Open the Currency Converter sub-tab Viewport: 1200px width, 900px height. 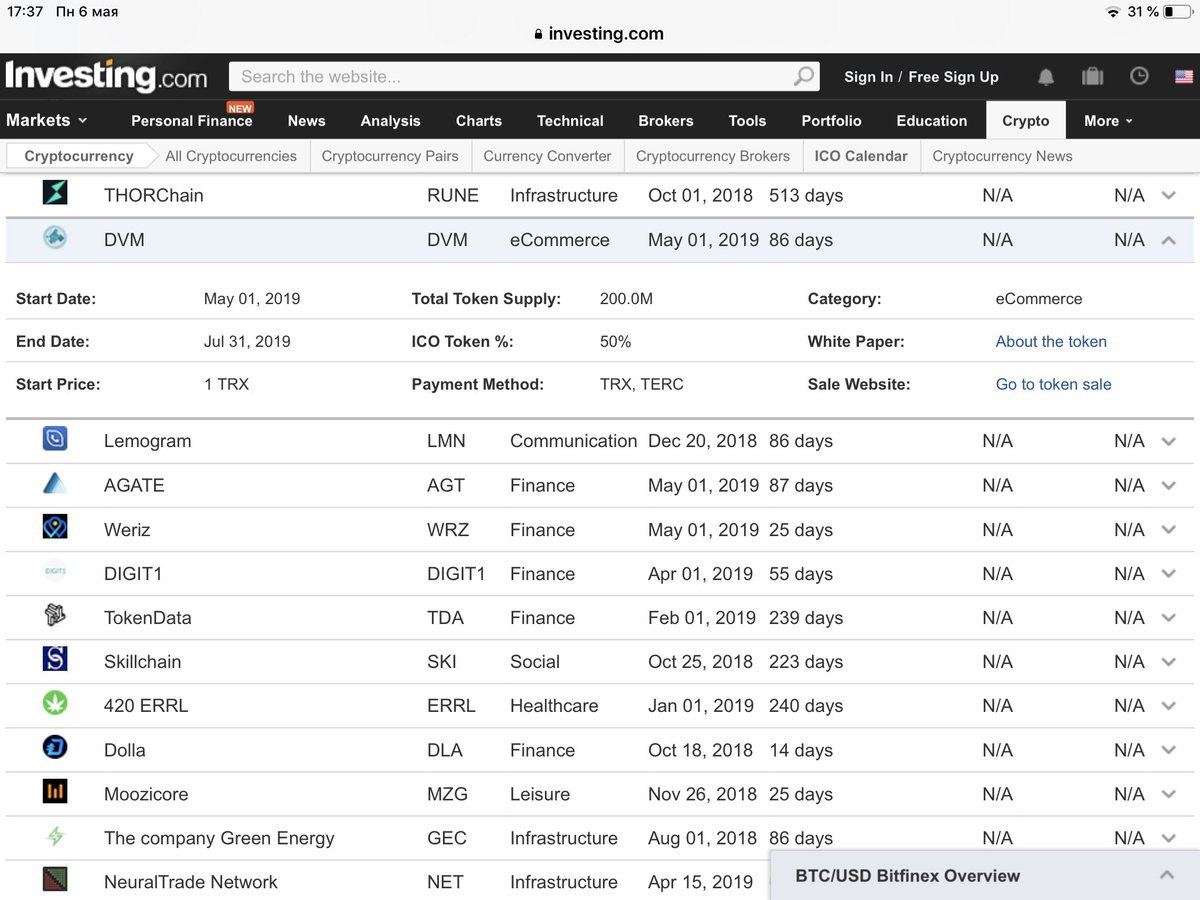(x=547, y=156)
